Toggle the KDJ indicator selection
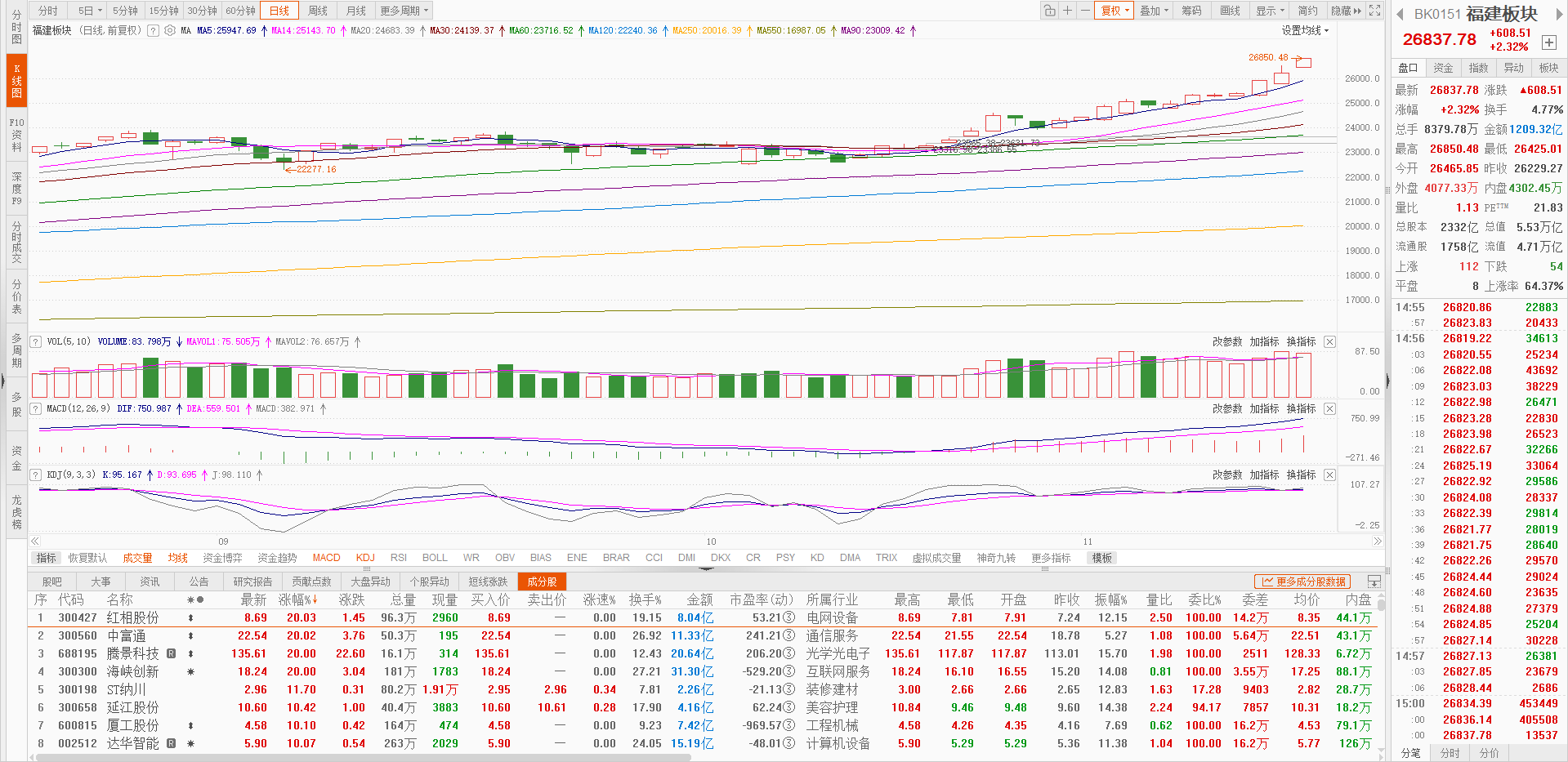The height and width of the screenshot is (762, 1568). click(x=365, y=558)
